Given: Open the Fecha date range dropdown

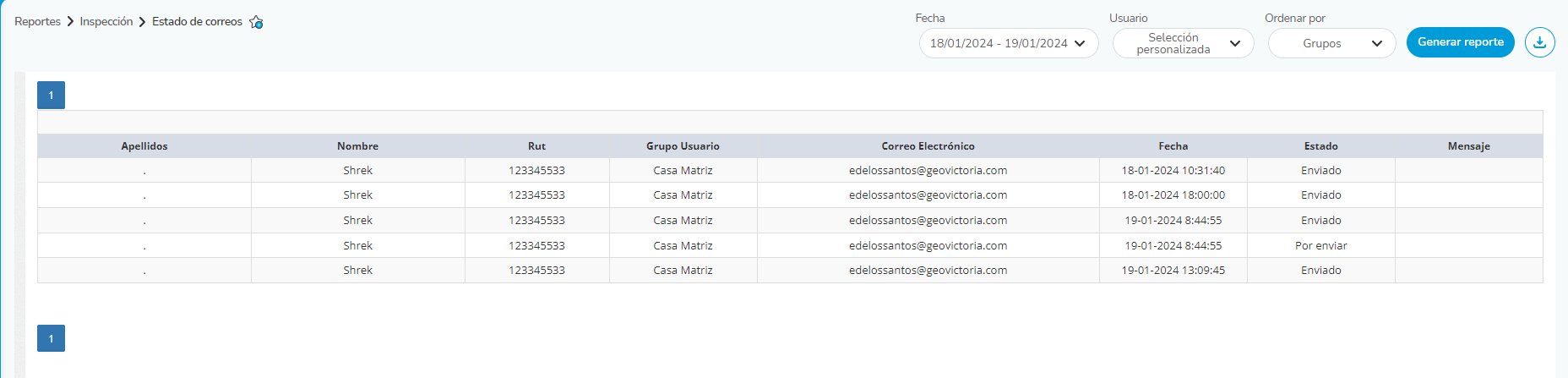Looking at the screenshot, I should (x=1008, y=43).
